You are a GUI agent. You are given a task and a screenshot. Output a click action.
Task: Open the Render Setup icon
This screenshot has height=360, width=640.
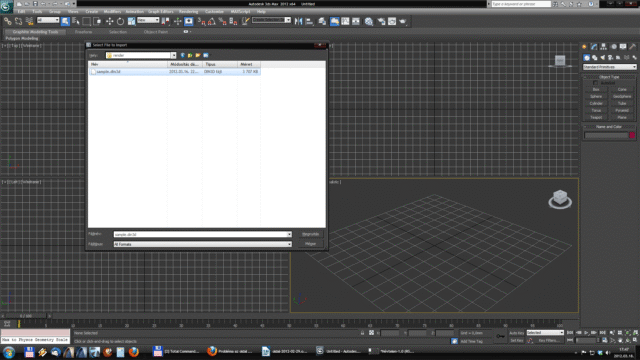tap(381, 21)
